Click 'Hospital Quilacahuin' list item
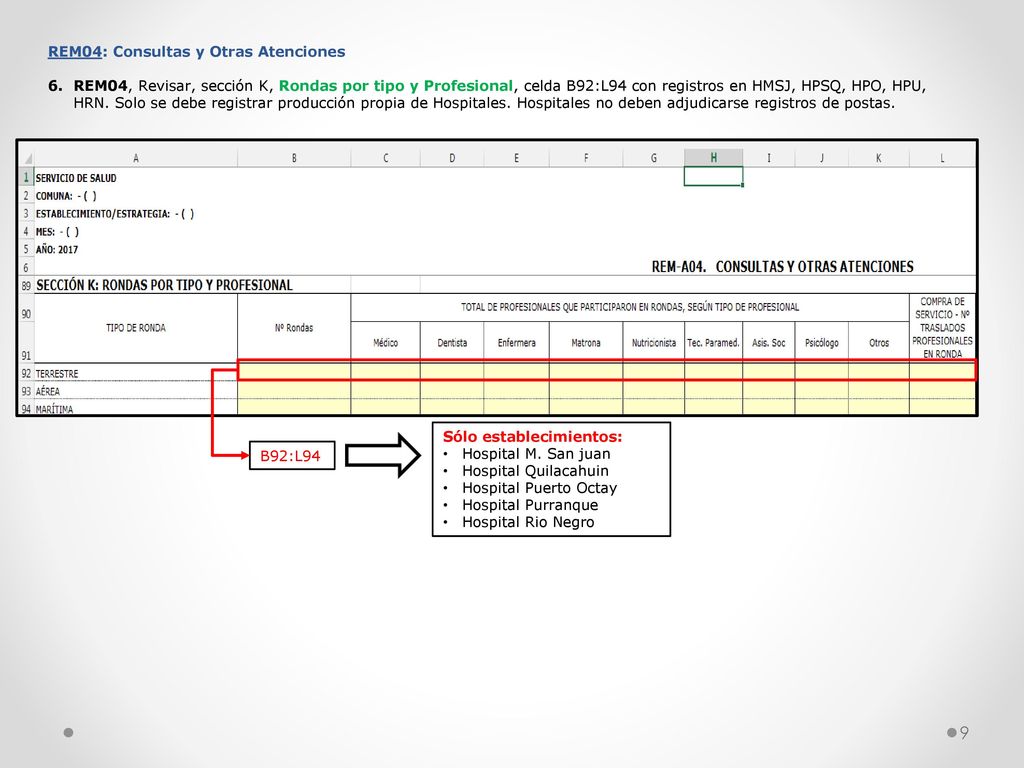This screenshot has height=768, width=1024. 536,471
